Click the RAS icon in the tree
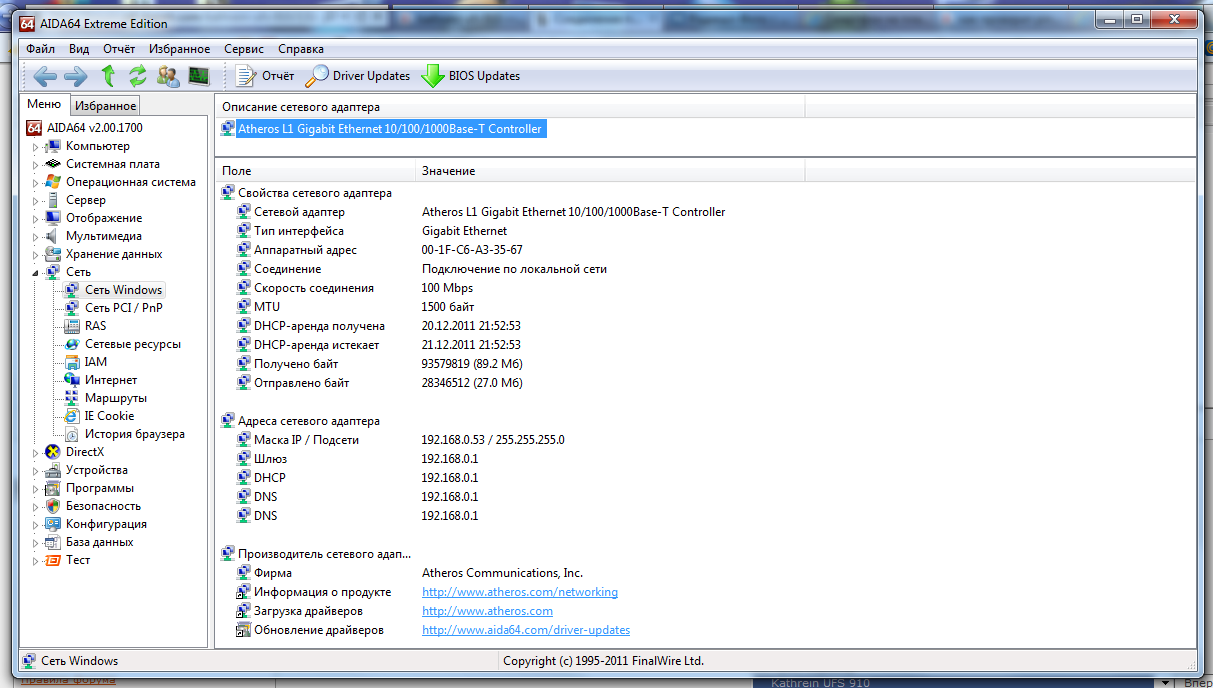The width and height of the screenshot is (1213, 688). coord(72,326)
